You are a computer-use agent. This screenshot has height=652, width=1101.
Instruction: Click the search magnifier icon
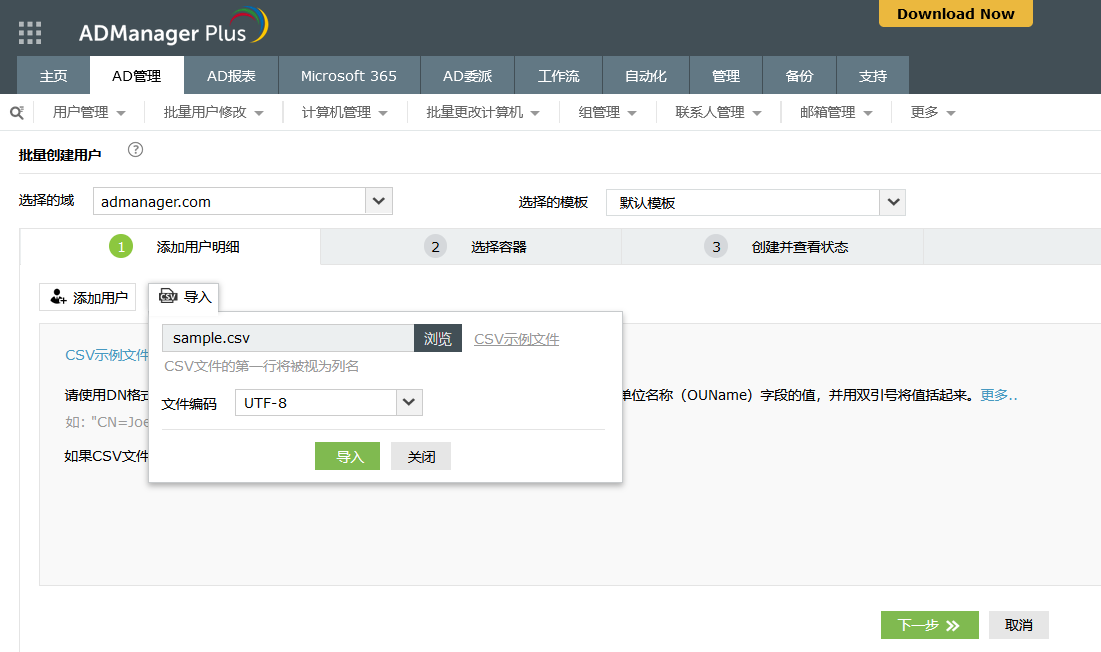[x=16, y=112]
